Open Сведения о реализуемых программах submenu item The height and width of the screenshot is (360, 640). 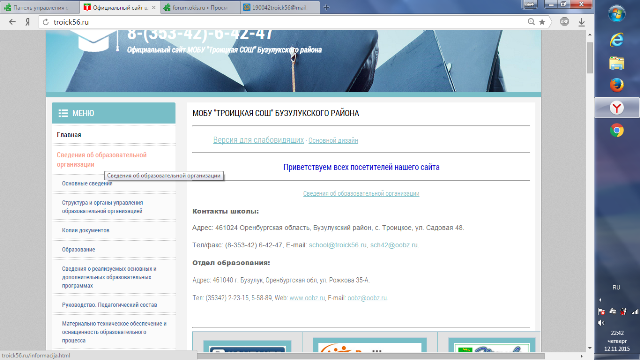tap(109, 277)
